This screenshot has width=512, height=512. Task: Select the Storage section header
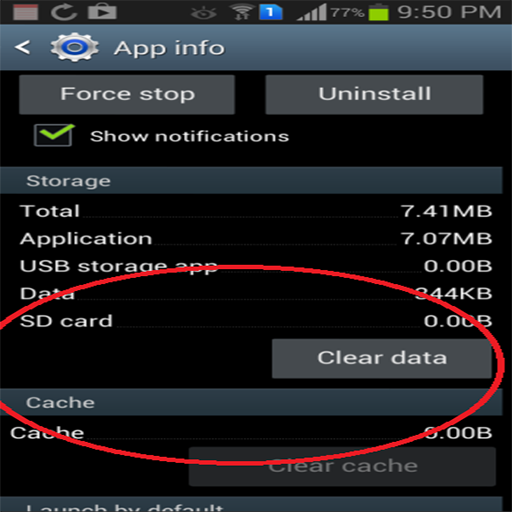pos(251,181)
